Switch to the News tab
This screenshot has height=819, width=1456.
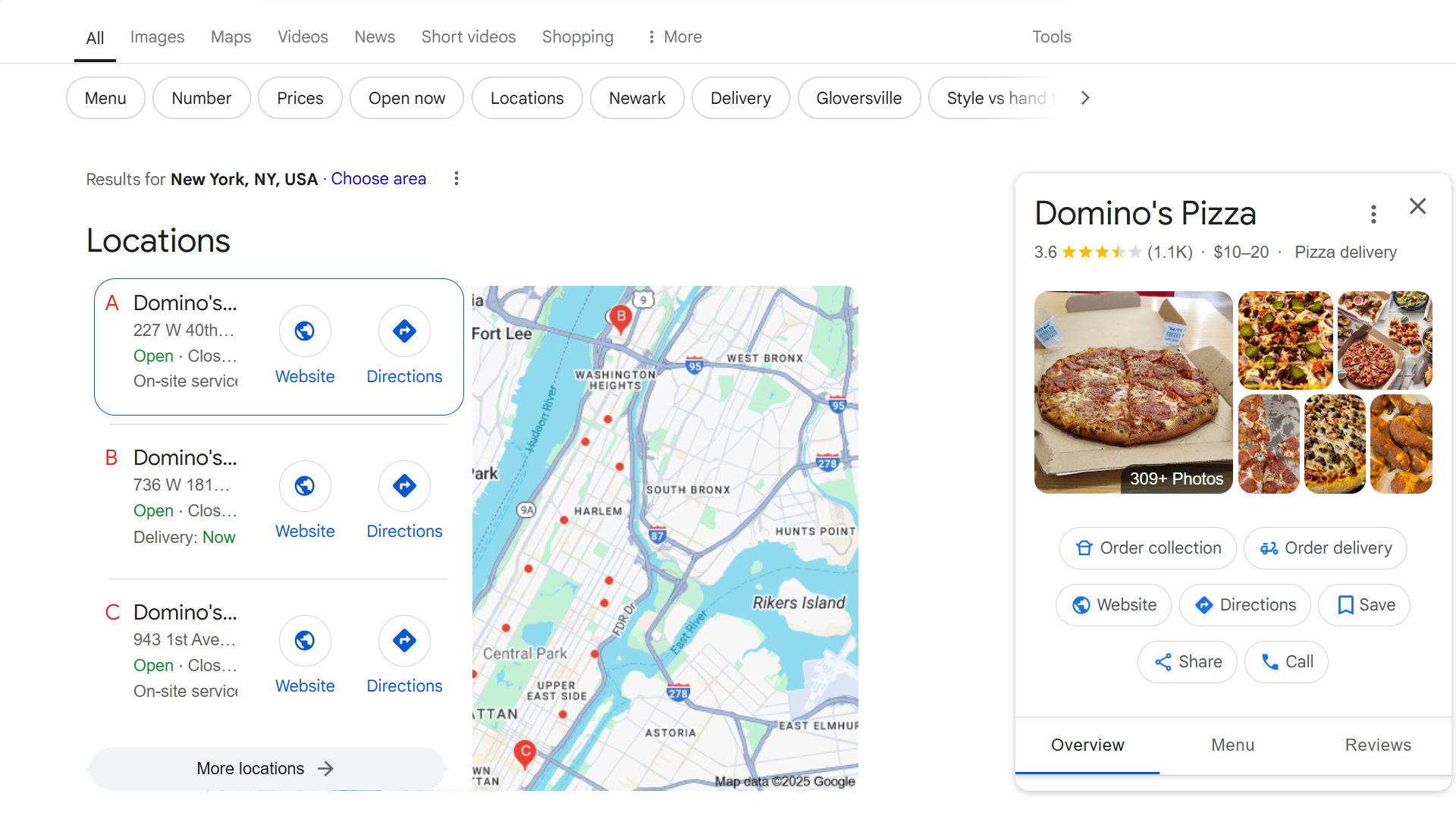pyautogui.click(x=375, y=37)
